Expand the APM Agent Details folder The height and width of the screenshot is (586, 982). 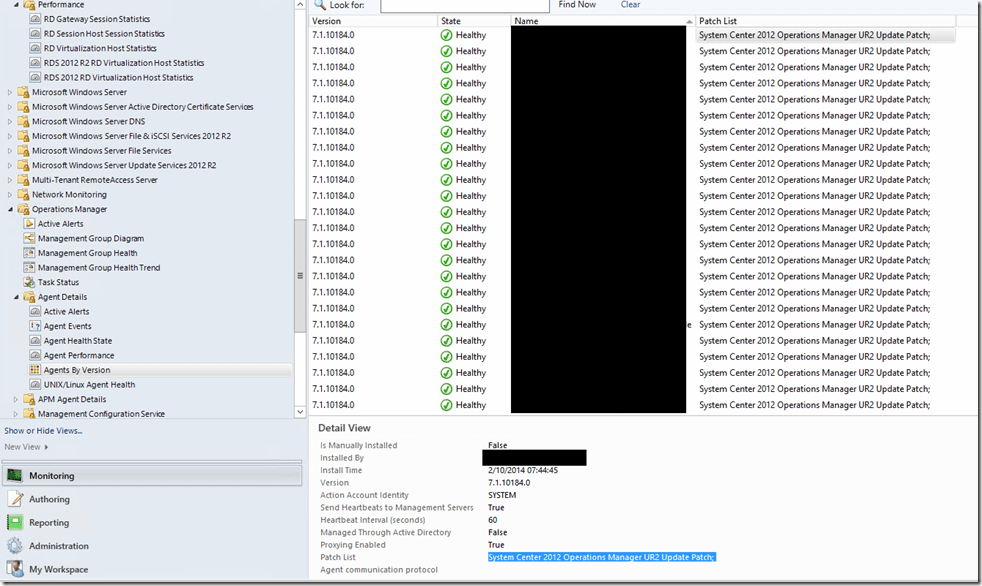tap(17, 399)
